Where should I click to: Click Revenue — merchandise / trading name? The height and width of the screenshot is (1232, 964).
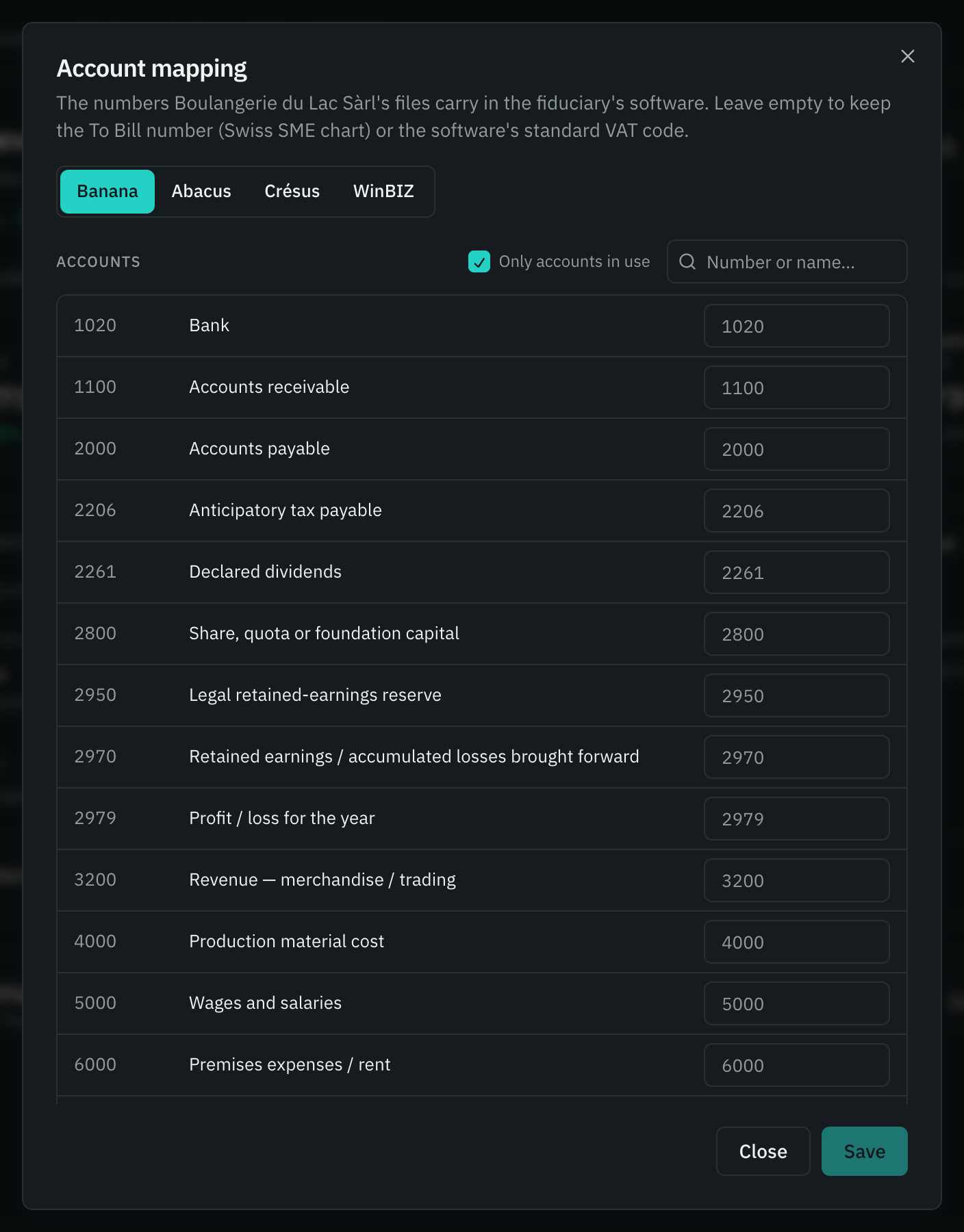click(x=322, y=880)
